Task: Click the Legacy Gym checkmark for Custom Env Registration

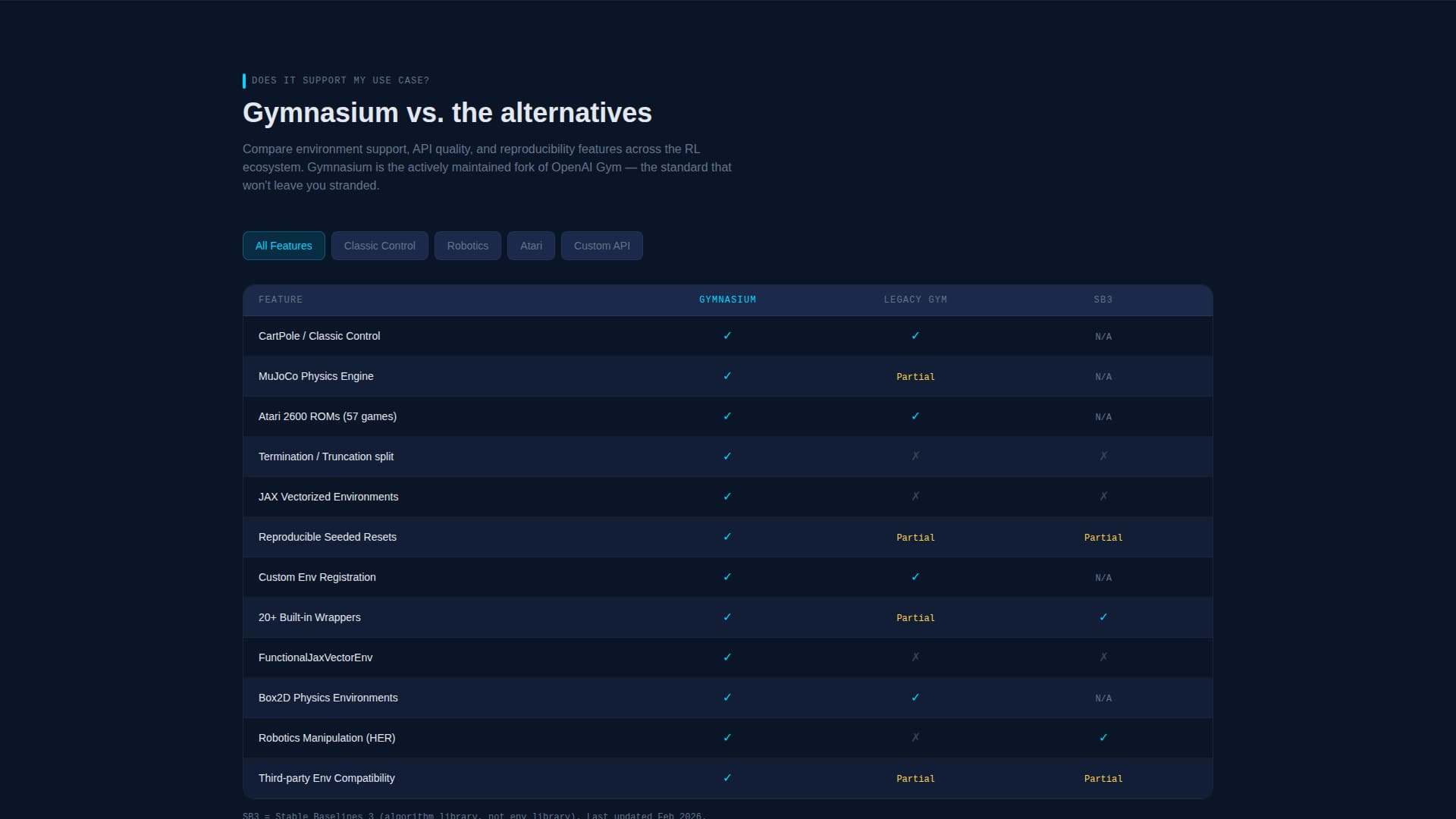Action: click(915, 577)
